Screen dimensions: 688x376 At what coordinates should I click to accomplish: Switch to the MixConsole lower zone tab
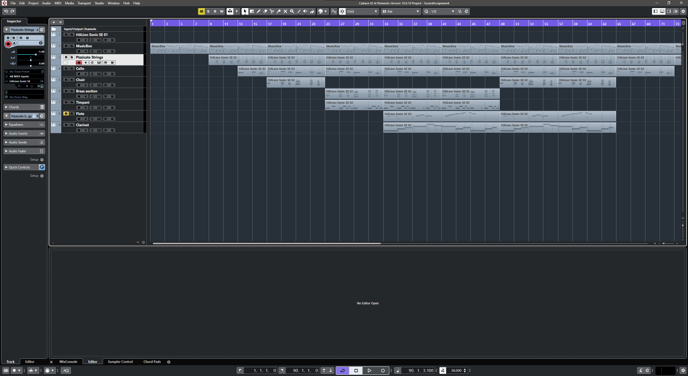tap(68, 362)
